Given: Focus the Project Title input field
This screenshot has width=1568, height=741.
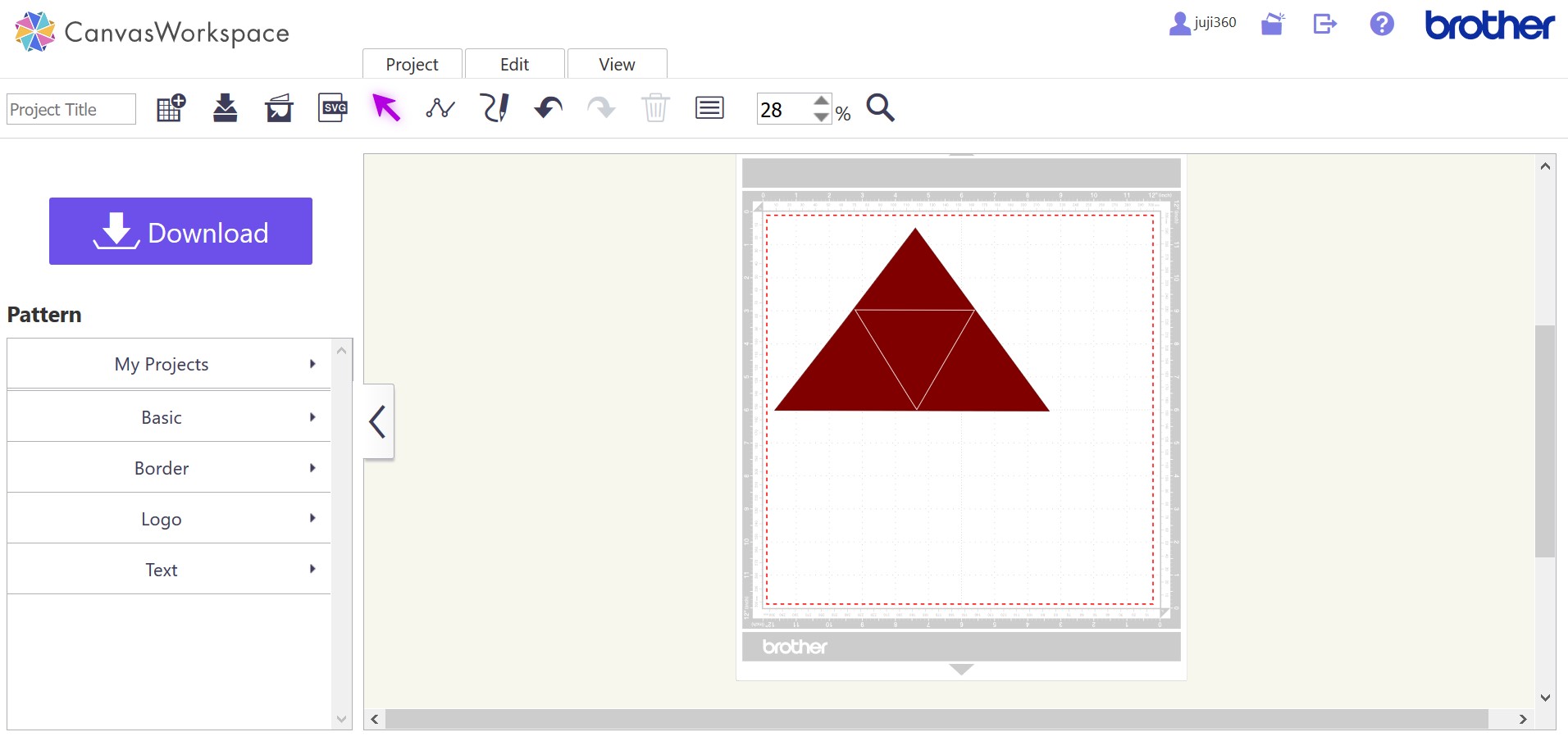Looking at the screenshot, I should pyautogui.click(x=71, y=109).
